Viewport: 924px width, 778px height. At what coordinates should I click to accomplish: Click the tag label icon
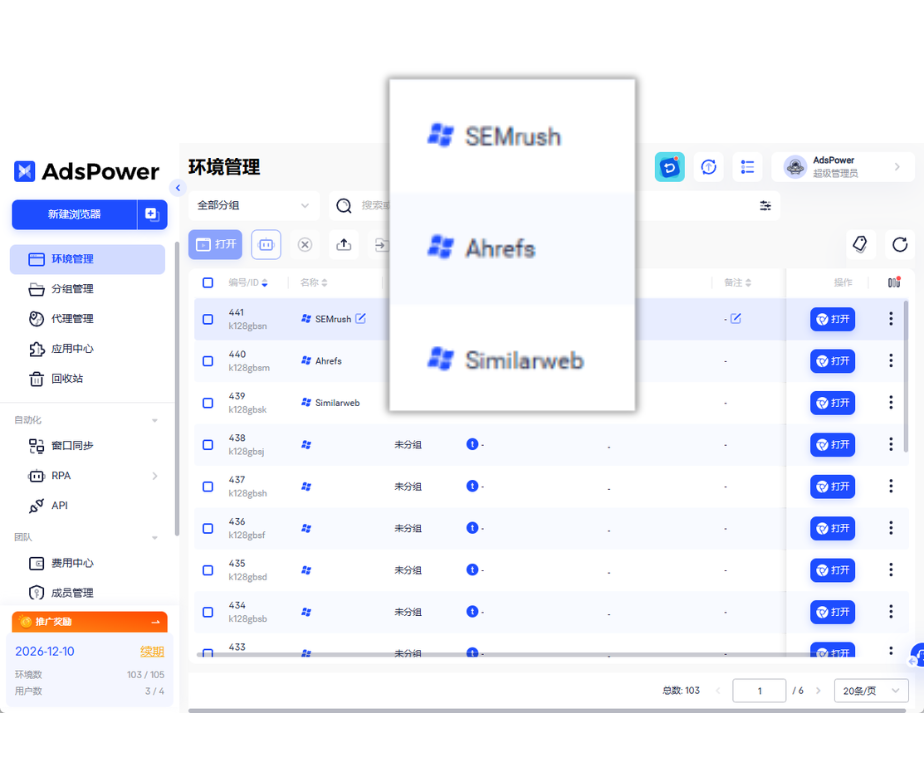click(860, 244)
